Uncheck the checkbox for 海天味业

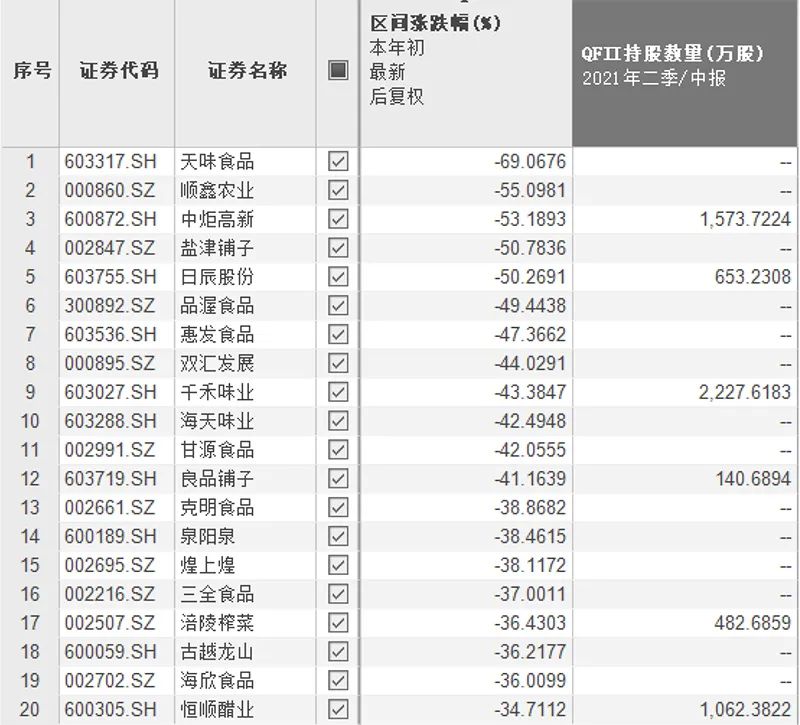point(338,421)
